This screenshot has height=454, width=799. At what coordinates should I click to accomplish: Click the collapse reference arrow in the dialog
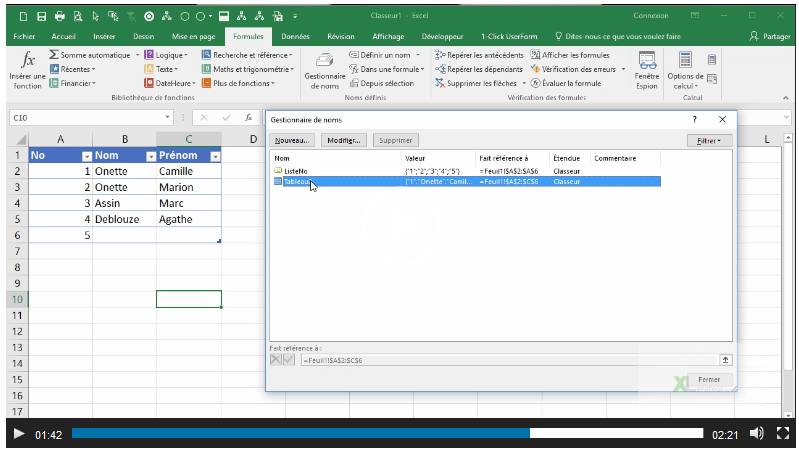coord(725,360)
